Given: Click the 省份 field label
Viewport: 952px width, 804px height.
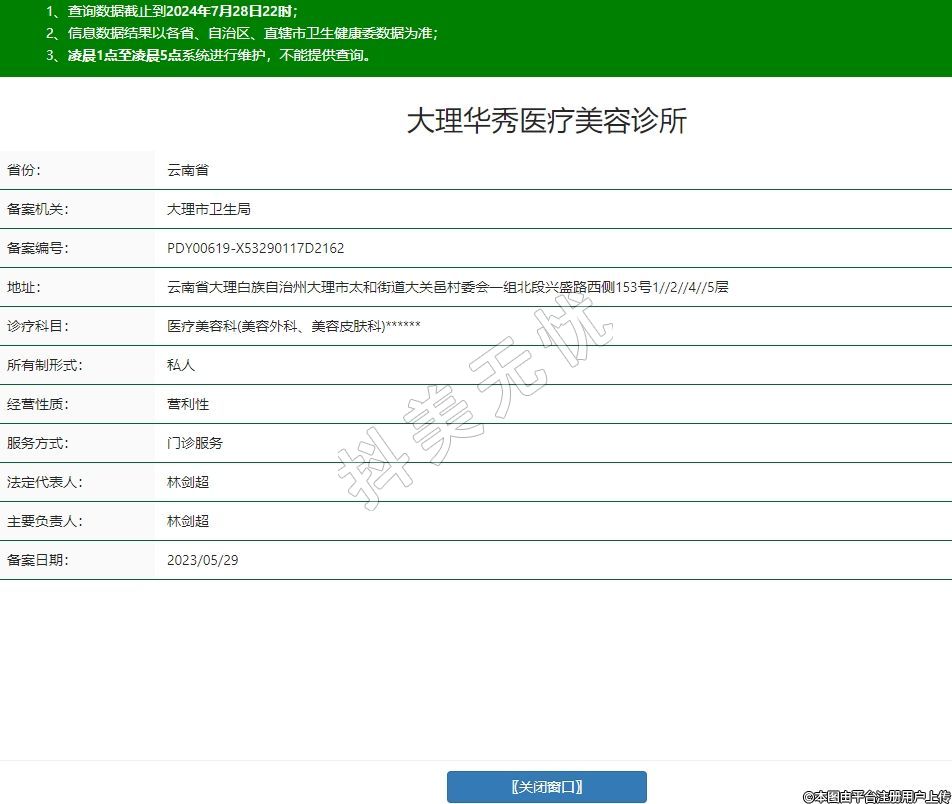Looking at the screenshot, I should point(24,170).
